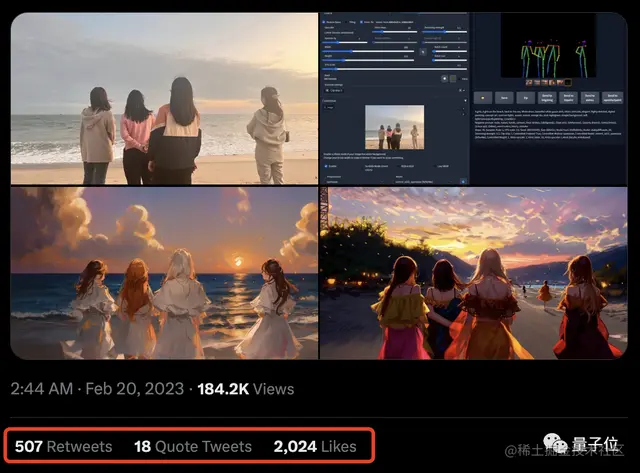Click the 184.2K Views count
640x473 pixels.
246,389
